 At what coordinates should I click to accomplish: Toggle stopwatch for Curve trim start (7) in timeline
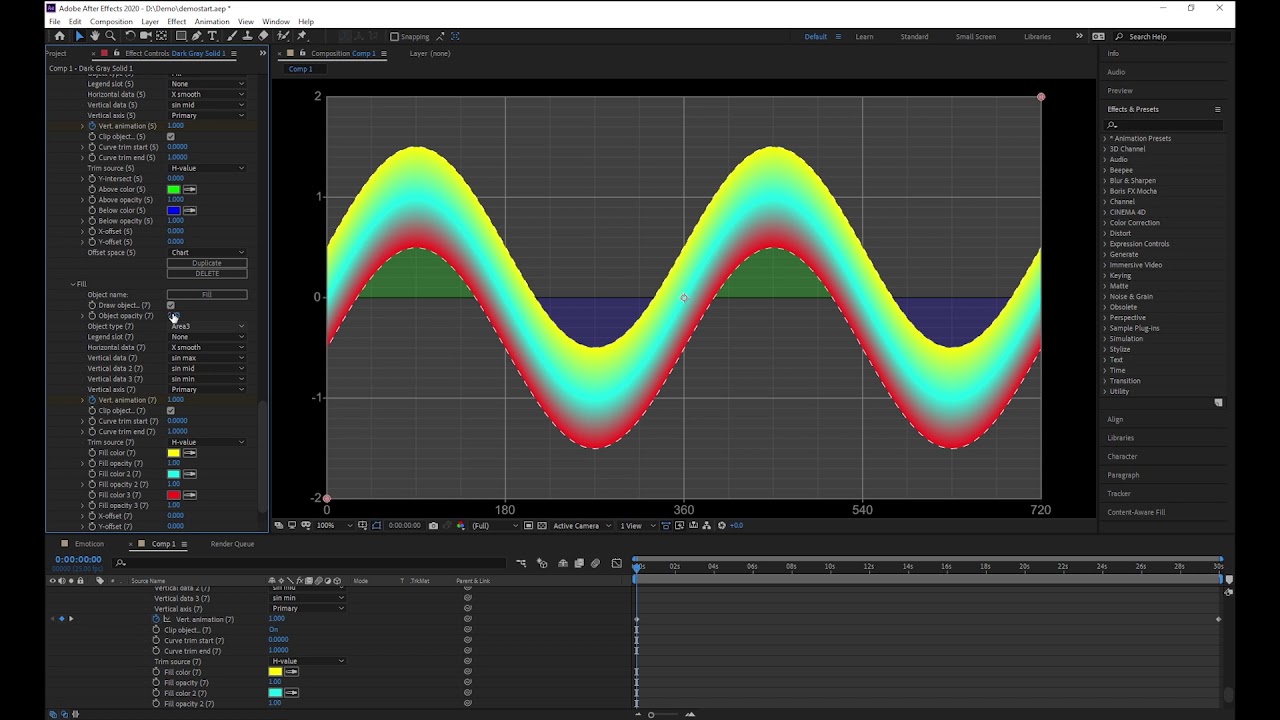point(156,640)
